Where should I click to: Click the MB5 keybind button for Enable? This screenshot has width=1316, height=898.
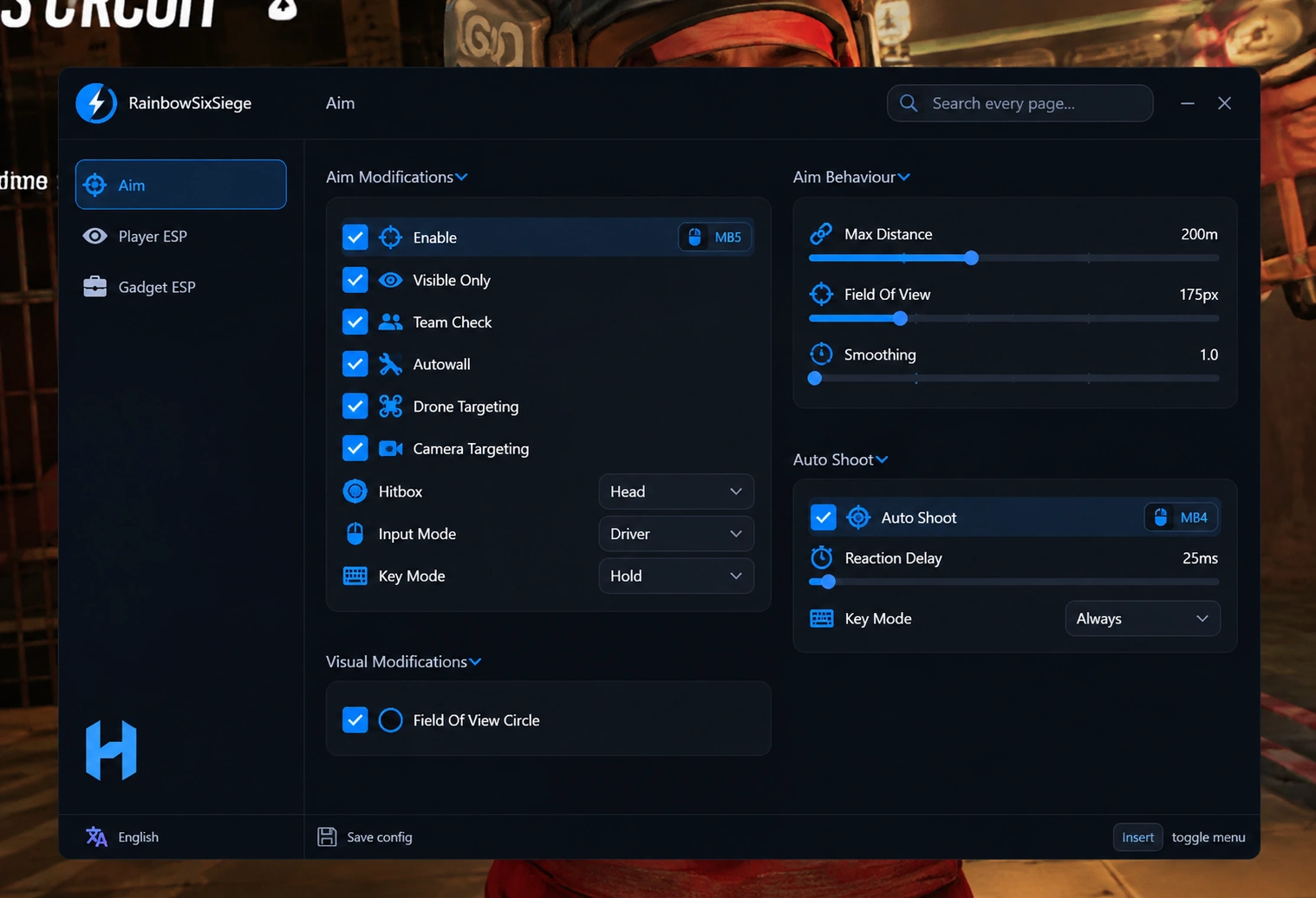pyautogui.click(x=715, y=238)
